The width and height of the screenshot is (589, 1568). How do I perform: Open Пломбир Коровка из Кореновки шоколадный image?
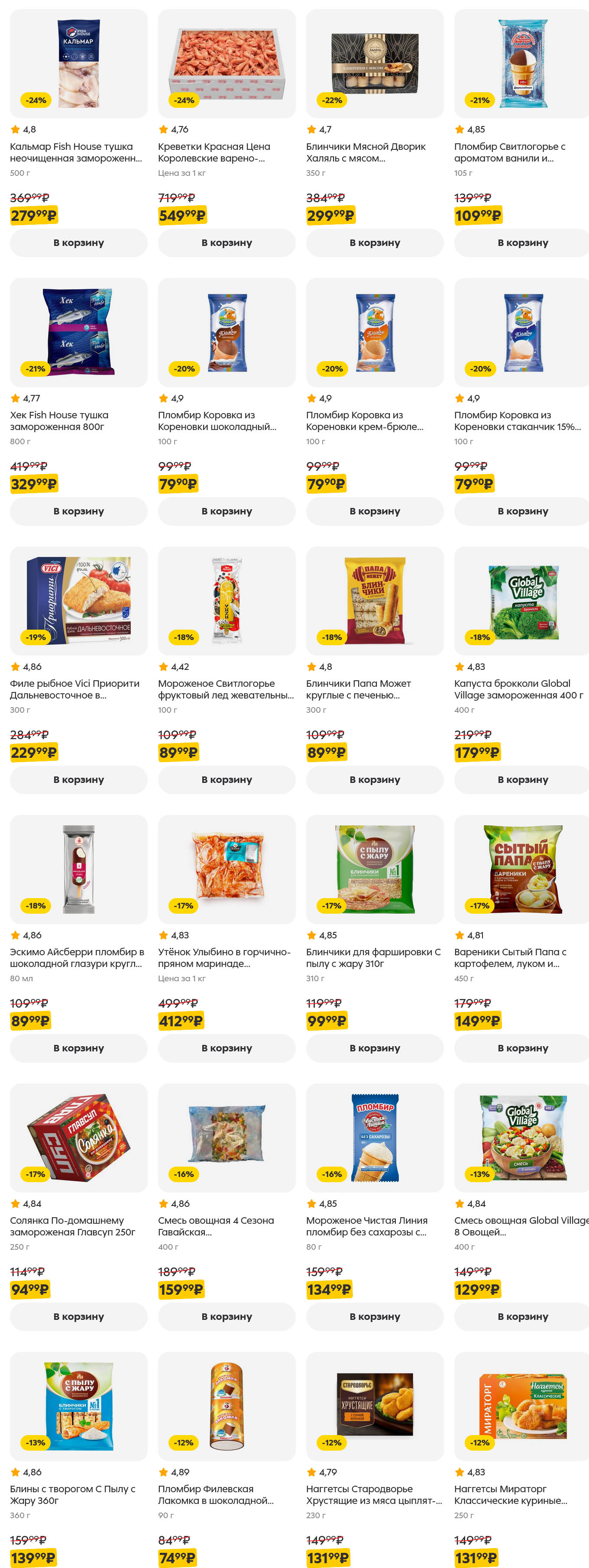point(227,332)
